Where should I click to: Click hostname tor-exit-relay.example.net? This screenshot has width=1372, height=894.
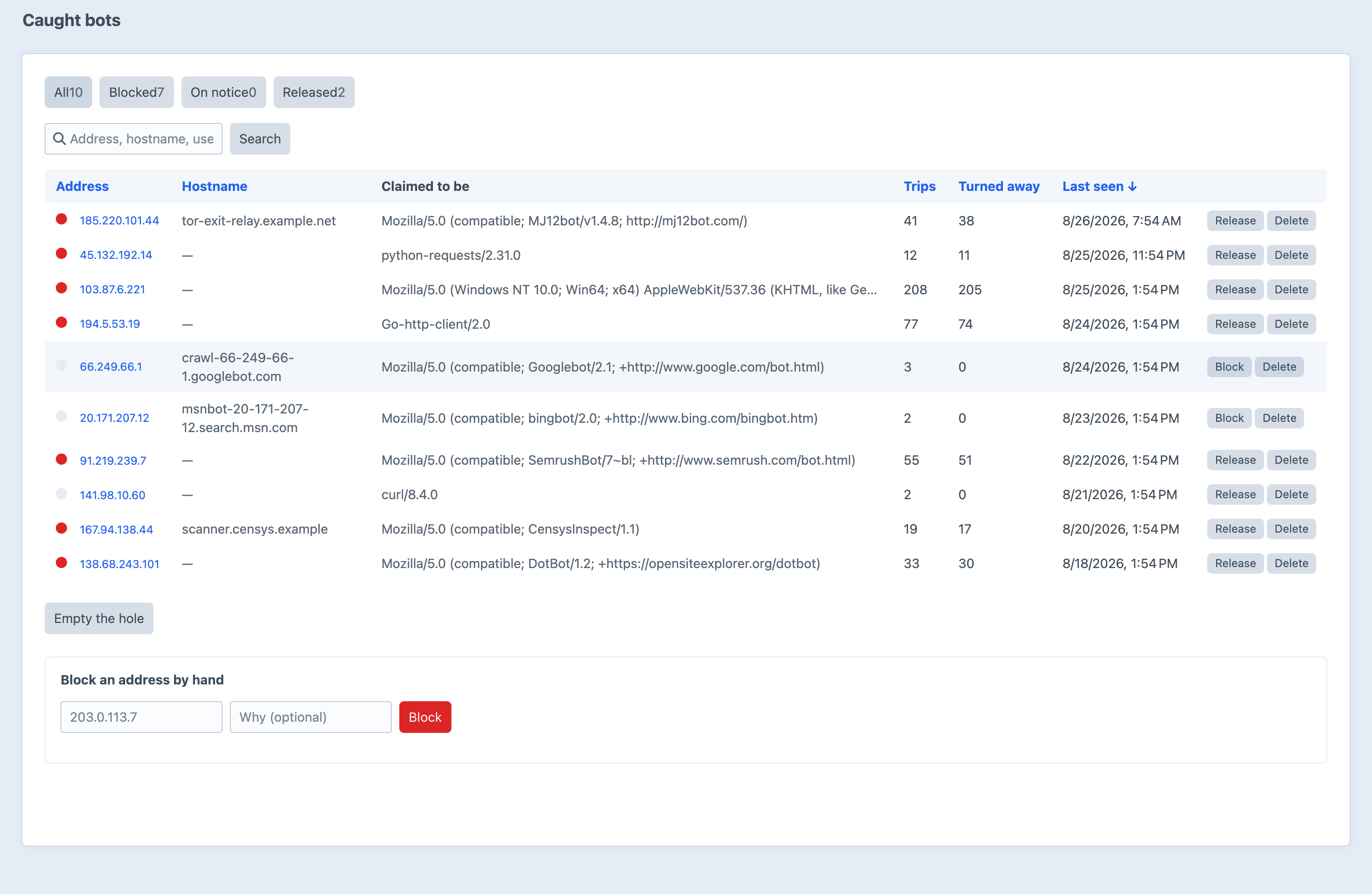point(258,221)
